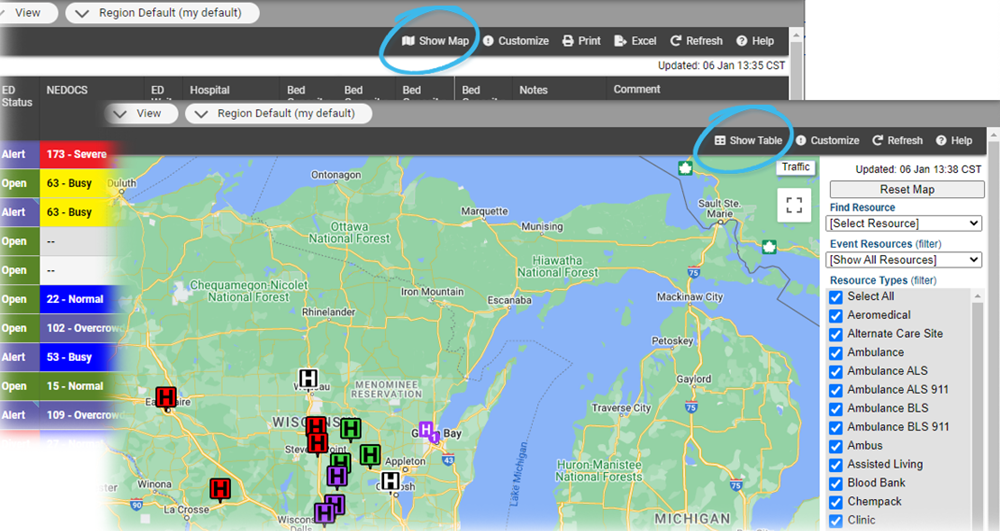Toggle the Ambulance ALS 911 checkbox

coord(835,390)
